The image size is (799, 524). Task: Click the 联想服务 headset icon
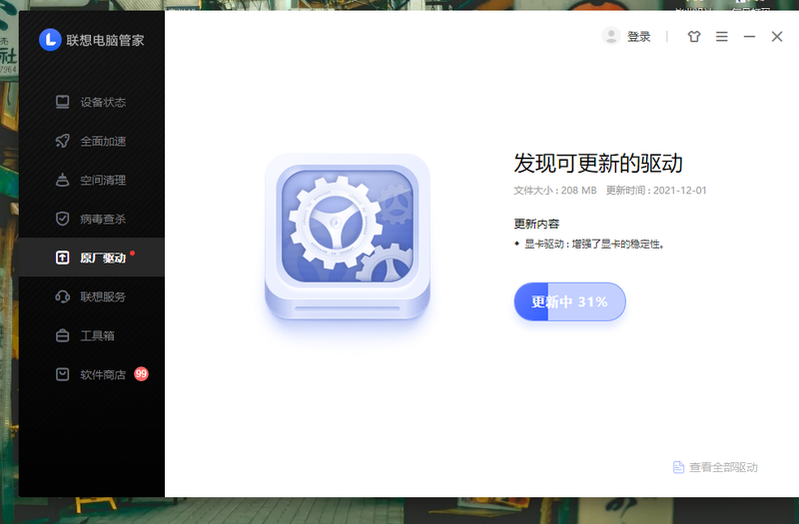62,297
